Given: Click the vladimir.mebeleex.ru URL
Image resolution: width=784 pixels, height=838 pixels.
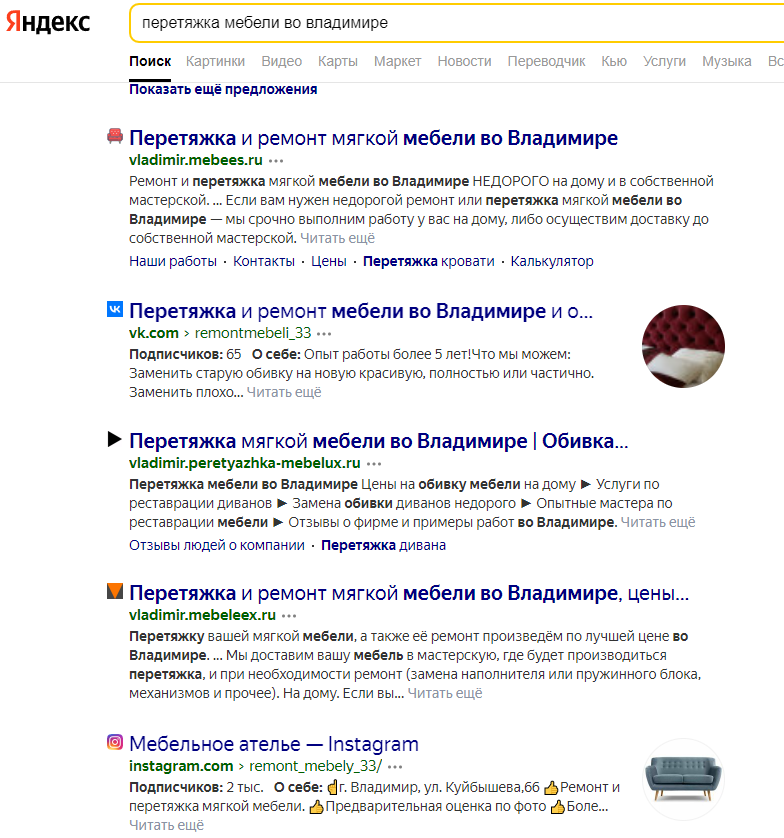Looking at the screenshot, I should point(203,615).
